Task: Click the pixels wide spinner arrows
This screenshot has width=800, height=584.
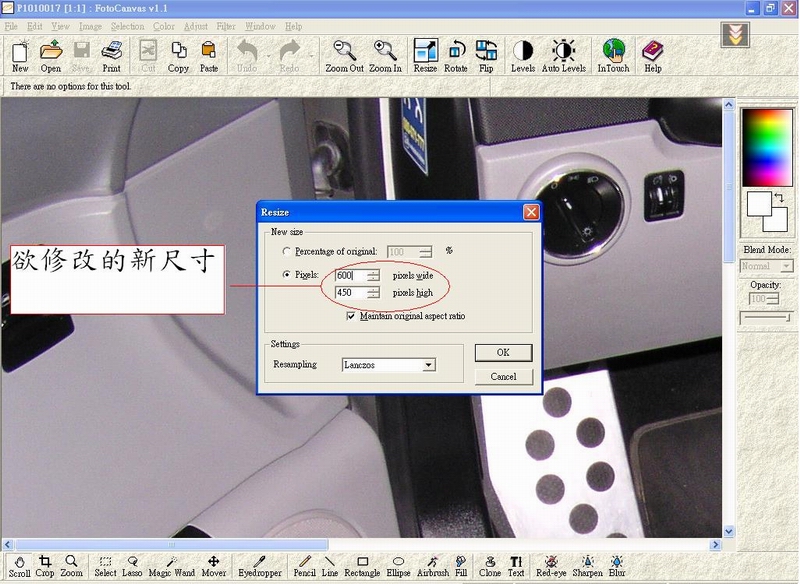Action: click(x=373, y=275)
